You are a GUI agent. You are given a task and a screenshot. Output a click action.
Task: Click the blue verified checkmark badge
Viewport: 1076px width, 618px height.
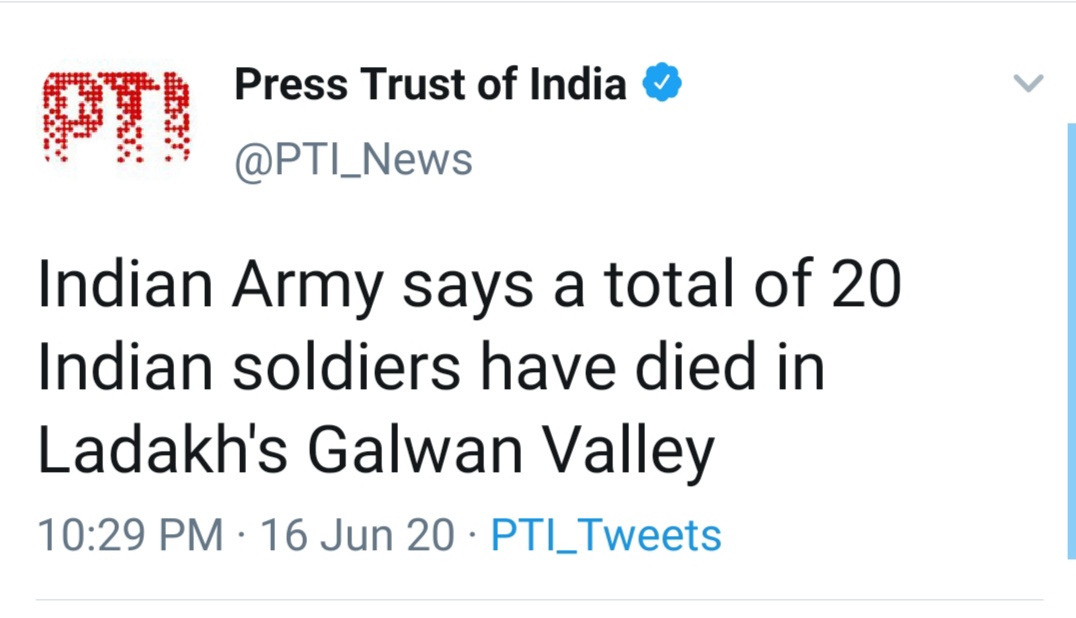(x=662, y=82)
